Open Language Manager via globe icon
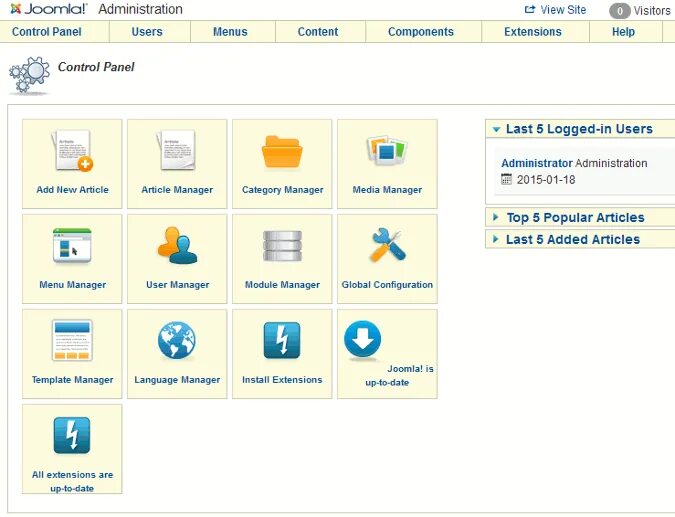Image resolution: width=675 pixels, height=517 pixels. pyautogui.click(x=176, y=340)
